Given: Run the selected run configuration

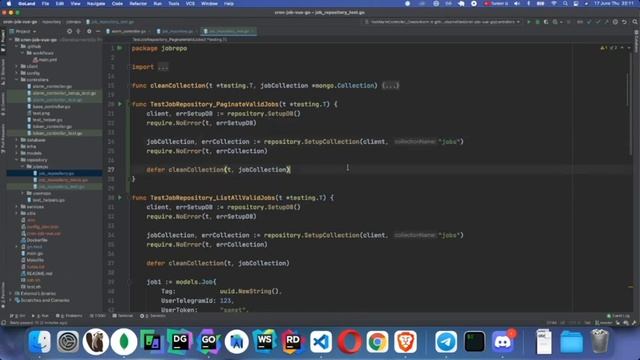Looking at the screenshot, I should 529,22.
